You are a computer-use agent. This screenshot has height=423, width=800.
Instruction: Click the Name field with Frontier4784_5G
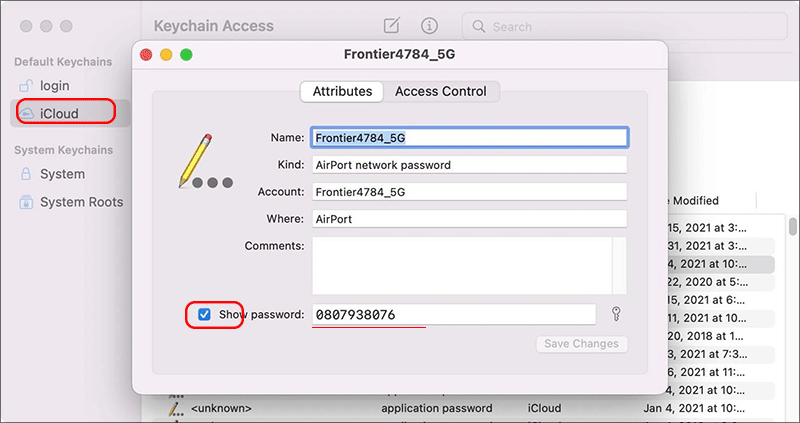tap(469, 138)
